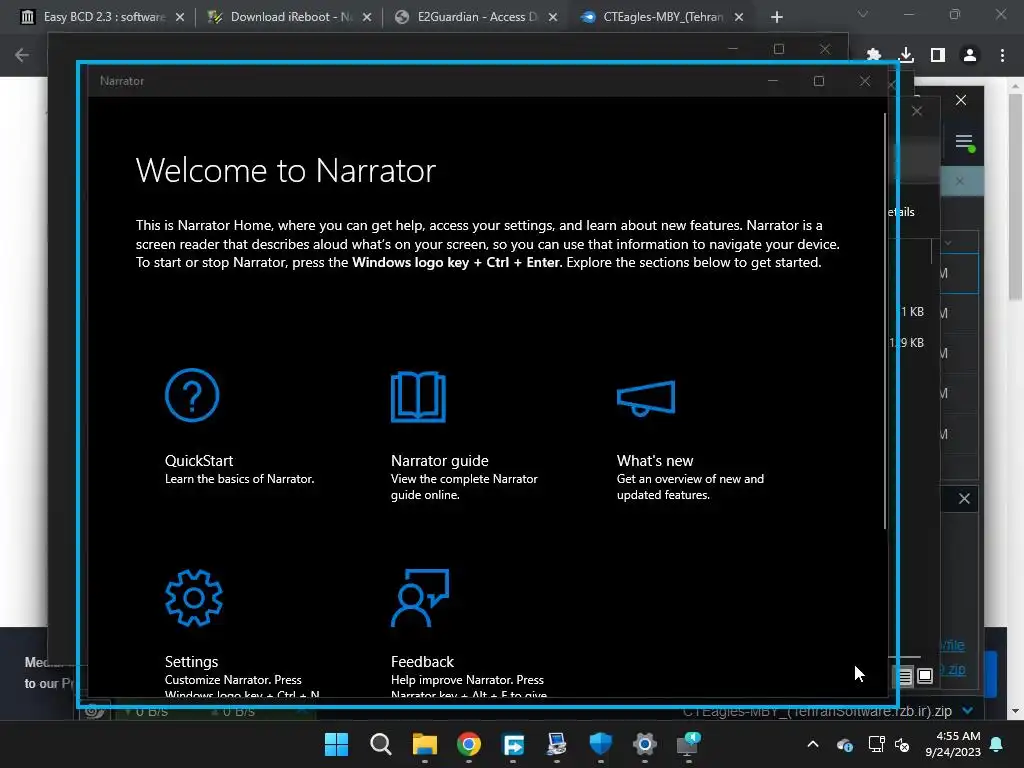The width and height of the screenshot is (1024, 768).
Task: Open the browser profile icon
Action: pos(970,56)
